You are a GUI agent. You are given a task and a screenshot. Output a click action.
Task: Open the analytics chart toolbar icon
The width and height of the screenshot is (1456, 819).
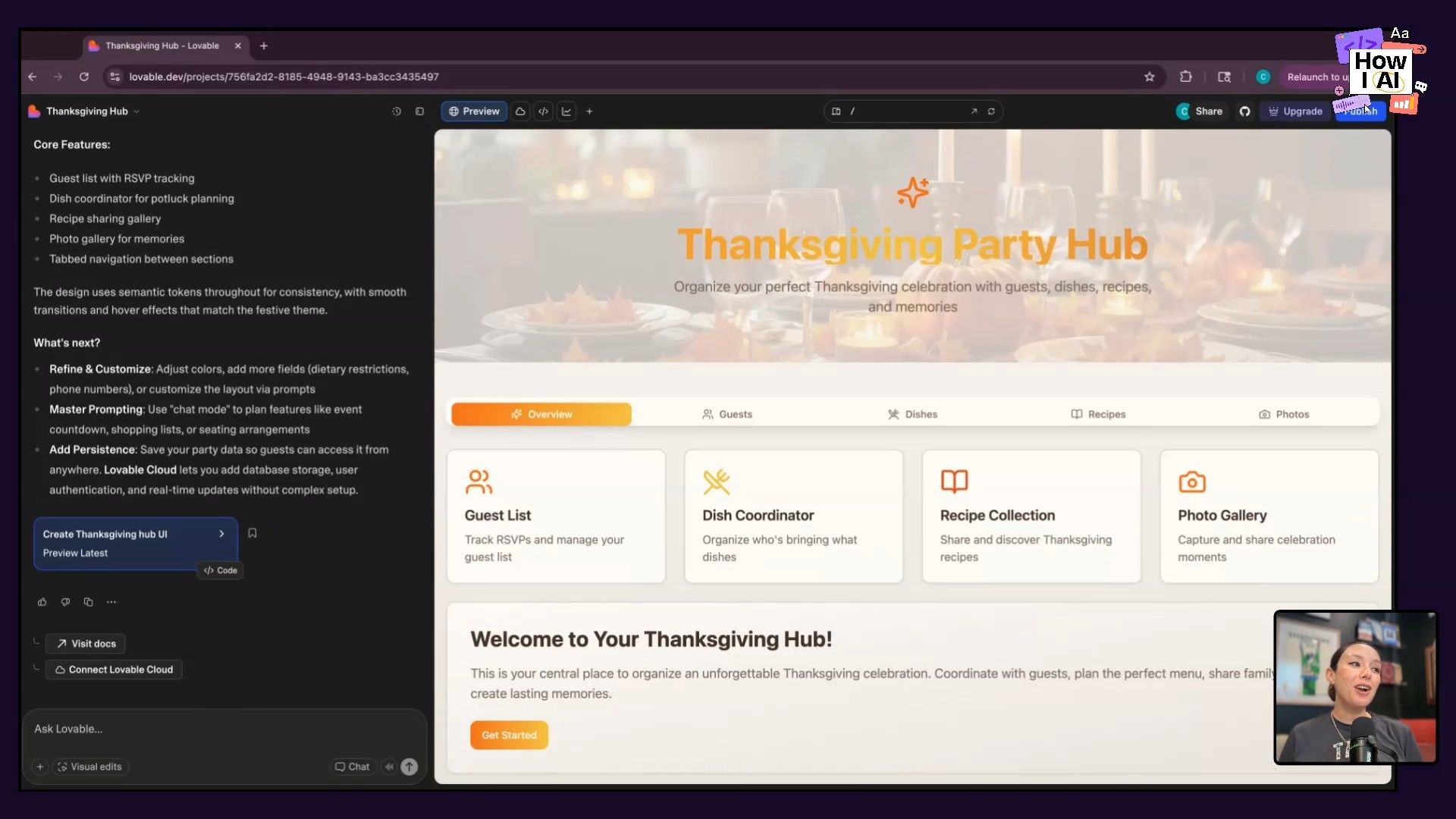[566, 111]
